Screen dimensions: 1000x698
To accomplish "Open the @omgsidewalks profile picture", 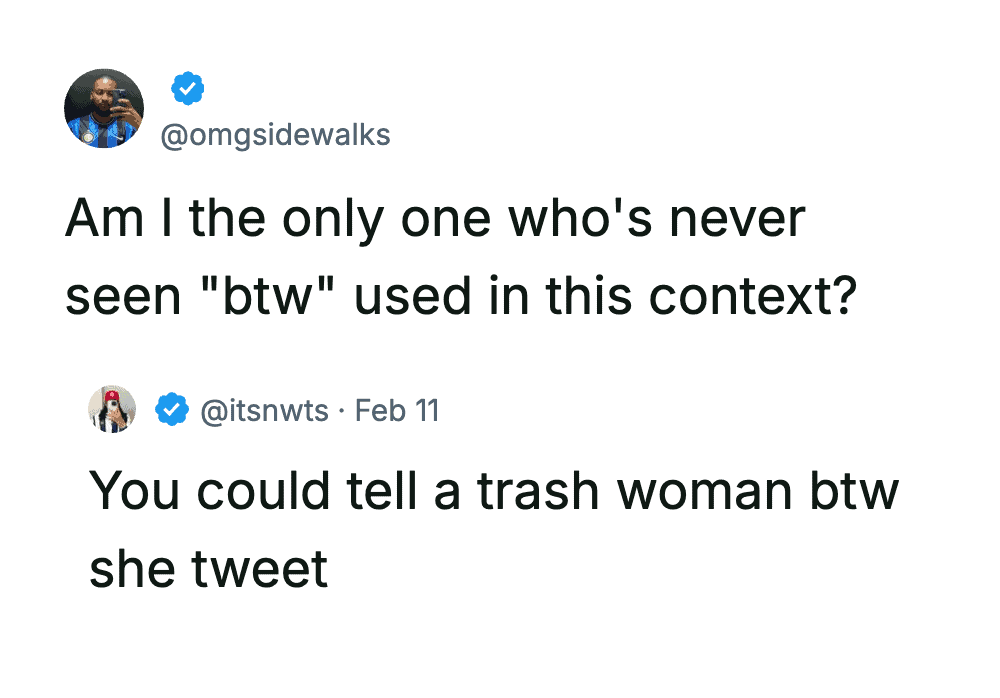I will (104, 109).
